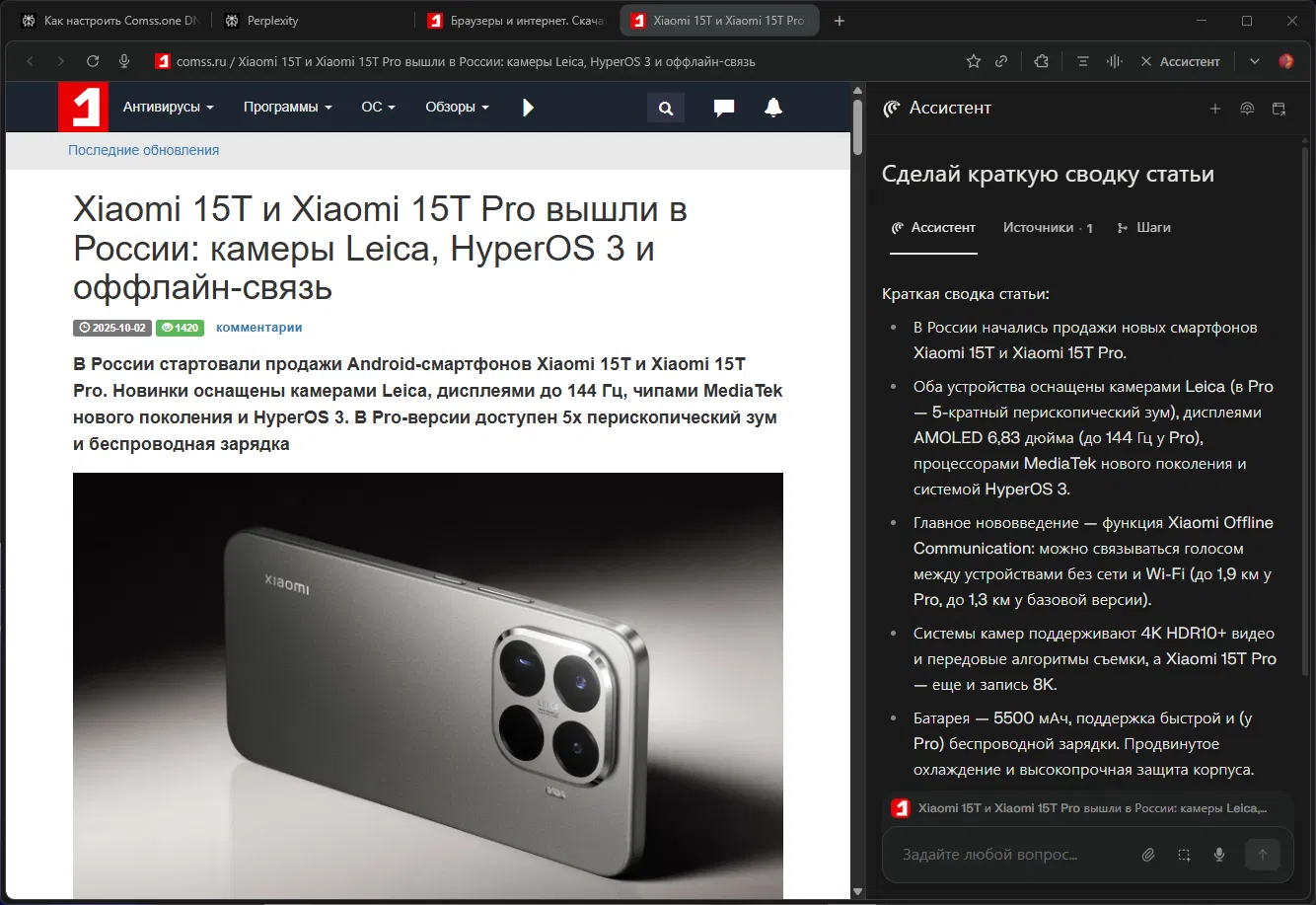Click the article headline 'Xiaomi 15T и Xiaomi 15T Pro вышли в России'
1316x905 pixels.
381,248
